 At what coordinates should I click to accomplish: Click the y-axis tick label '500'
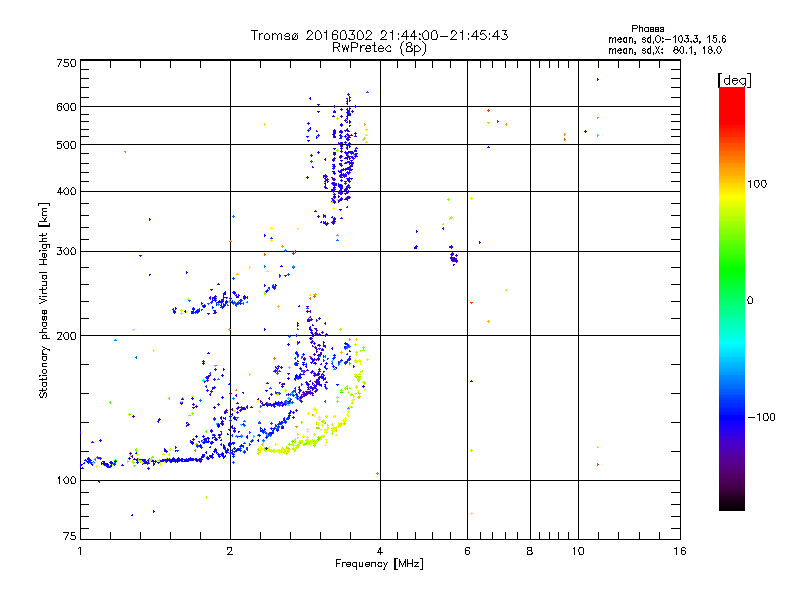66,145
